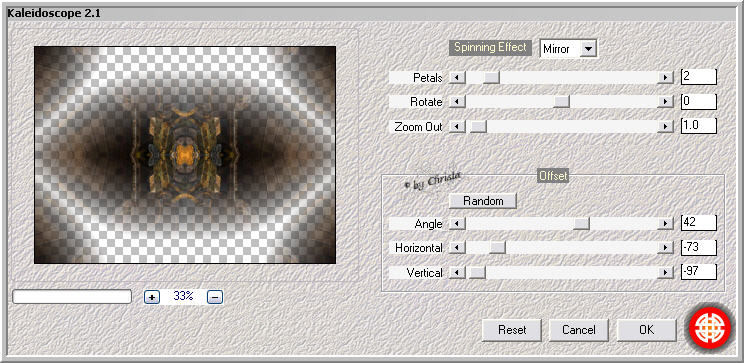Click the Reset button
Image resolution: width=744 pixels, height=363 pixels.
(512, 330)
